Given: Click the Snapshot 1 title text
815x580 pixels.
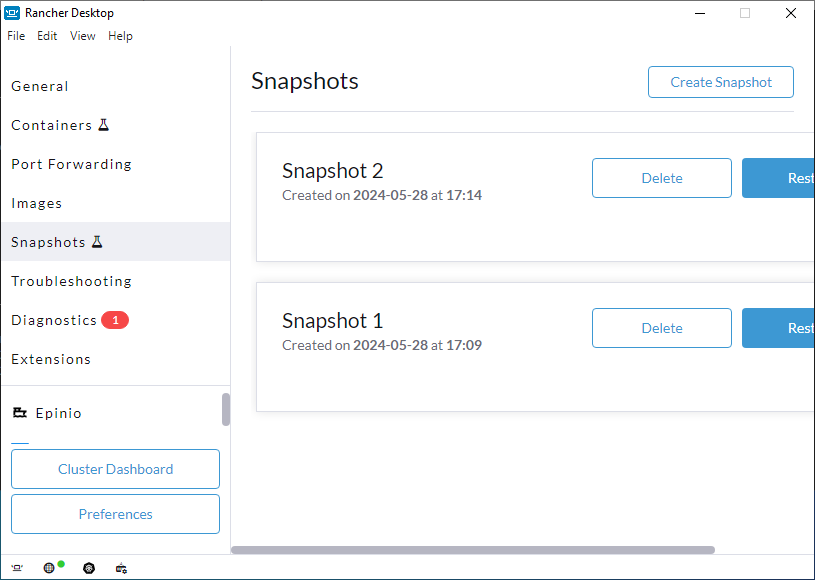Looking at the screenshot, I should (333, 321).
